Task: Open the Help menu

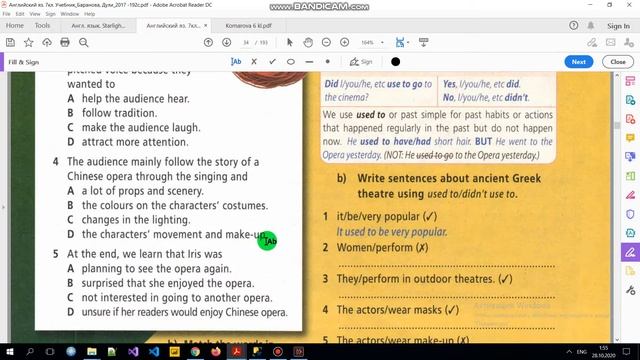Action: [x=89, y=14]
